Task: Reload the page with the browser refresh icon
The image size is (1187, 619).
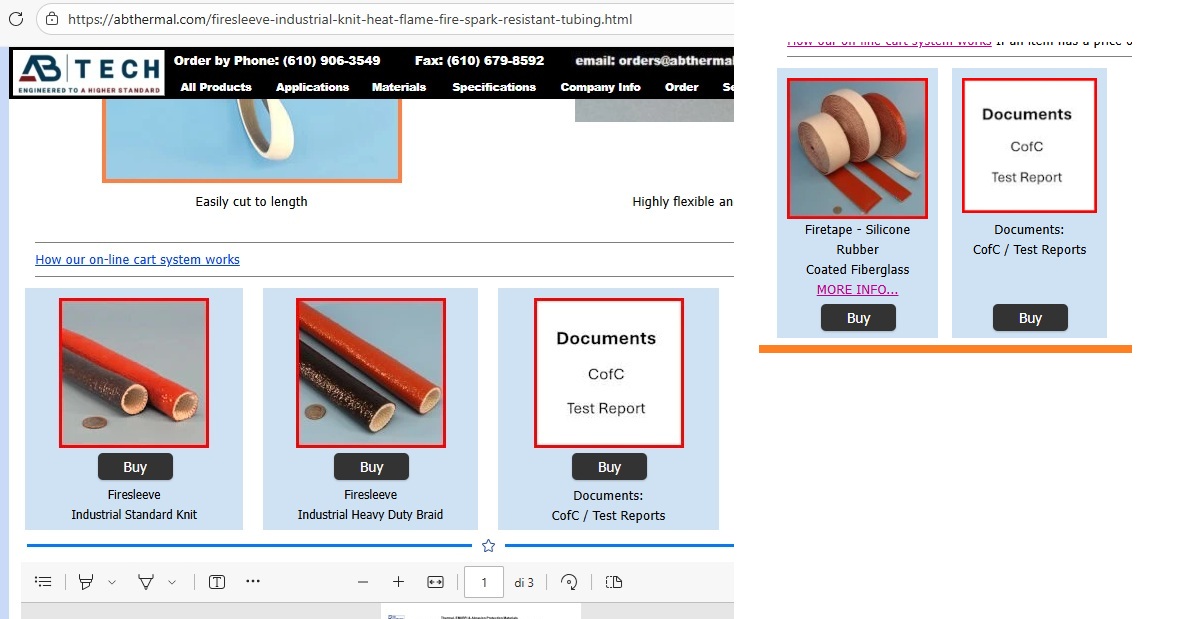Action: coord(15,19)
